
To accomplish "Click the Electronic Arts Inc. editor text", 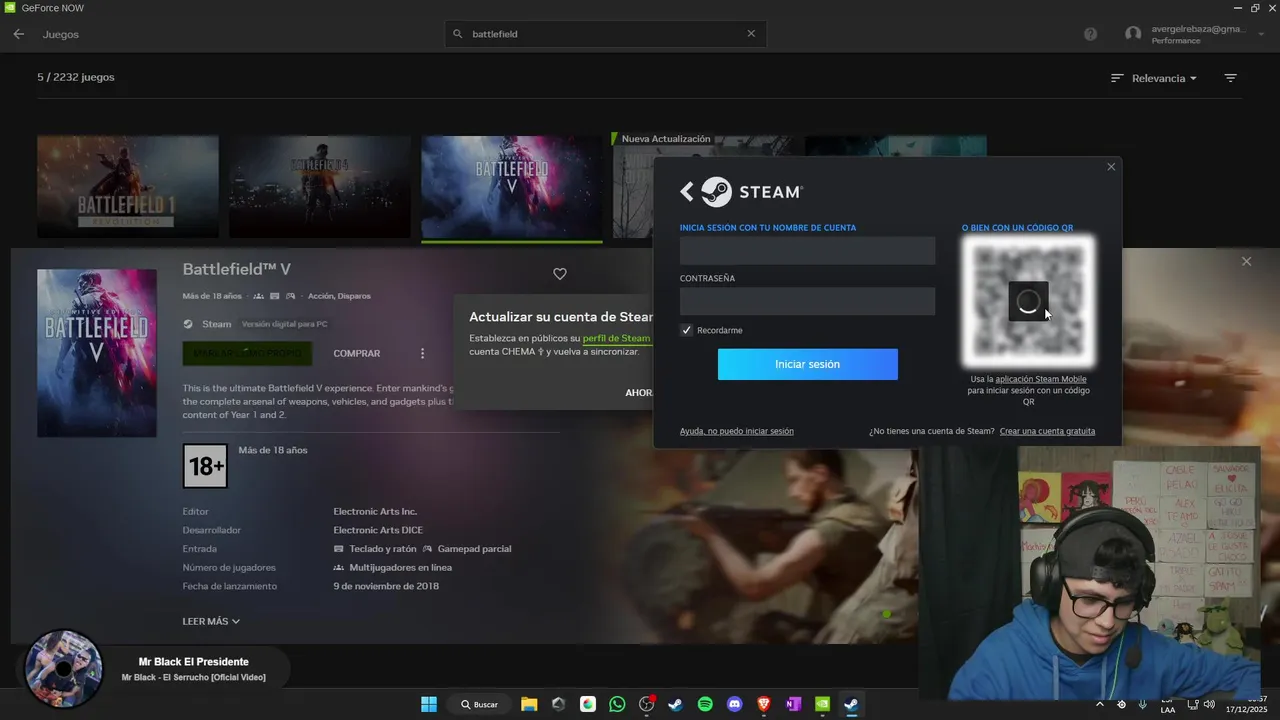I will pos(375,511).
